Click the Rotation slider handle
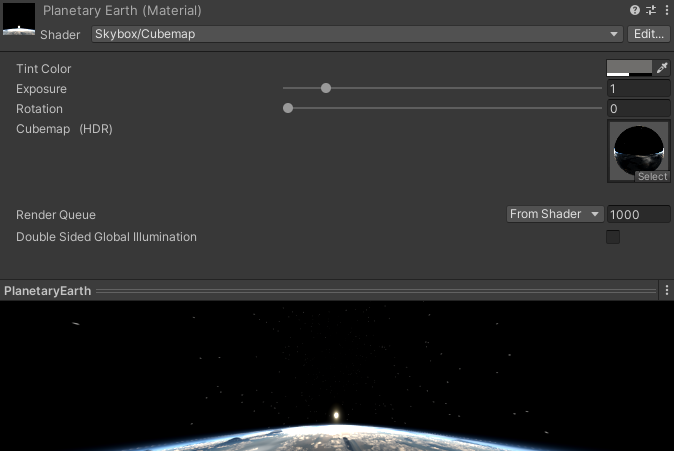 point(288,108)
